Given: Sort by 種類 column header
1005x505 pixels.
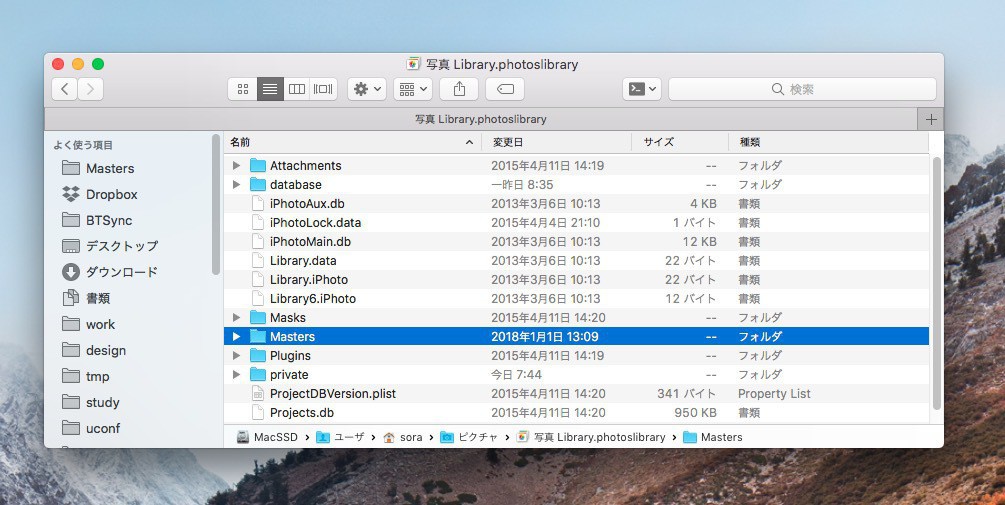Looking at the screenshot, I should point(828,142).
